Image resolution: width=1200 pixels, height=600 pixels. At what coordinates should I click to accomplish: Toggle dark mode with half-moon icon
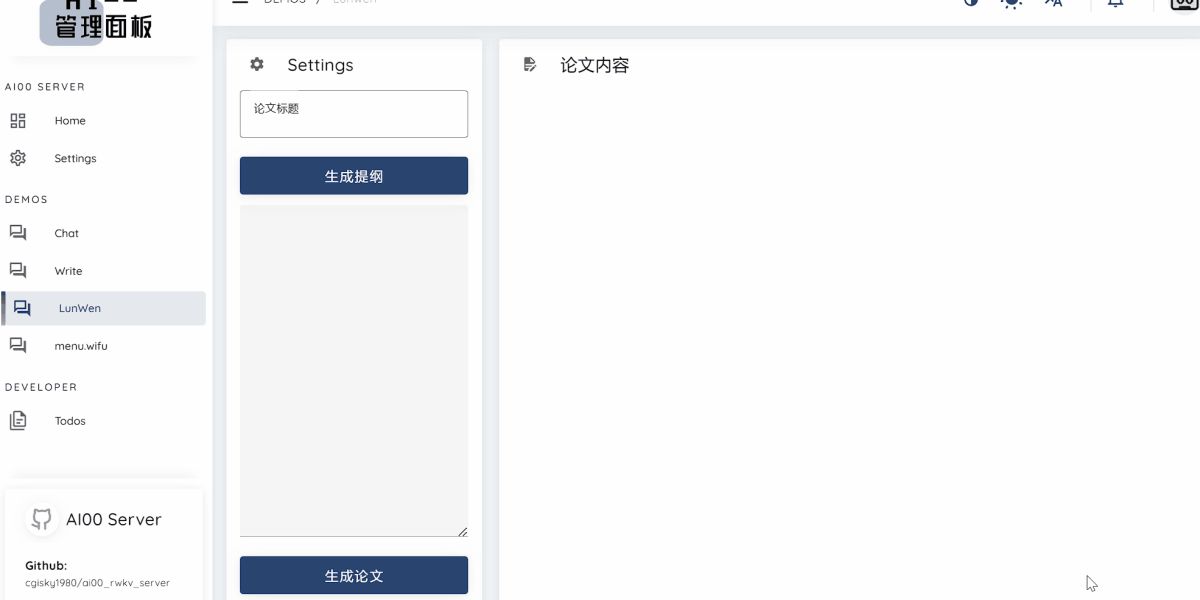coord(970,3)
